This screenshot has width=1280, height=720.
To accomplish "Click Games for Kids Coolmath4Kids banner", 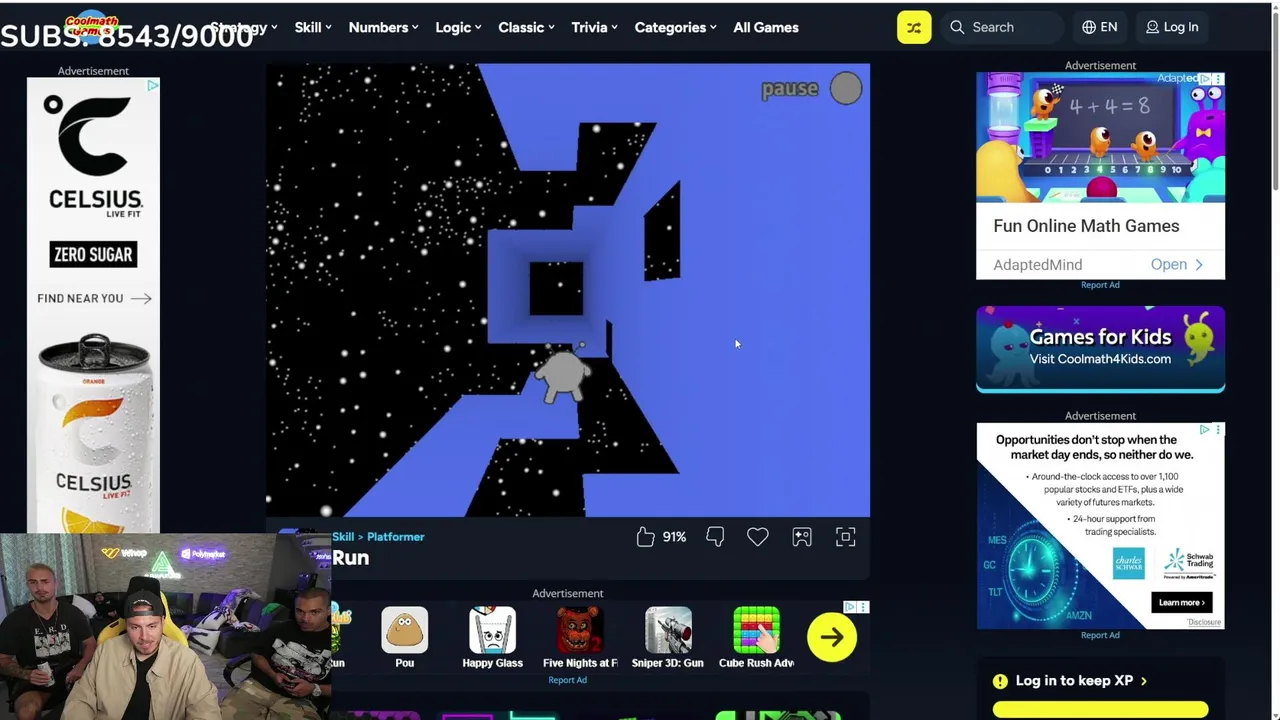I will point(1100,349).
